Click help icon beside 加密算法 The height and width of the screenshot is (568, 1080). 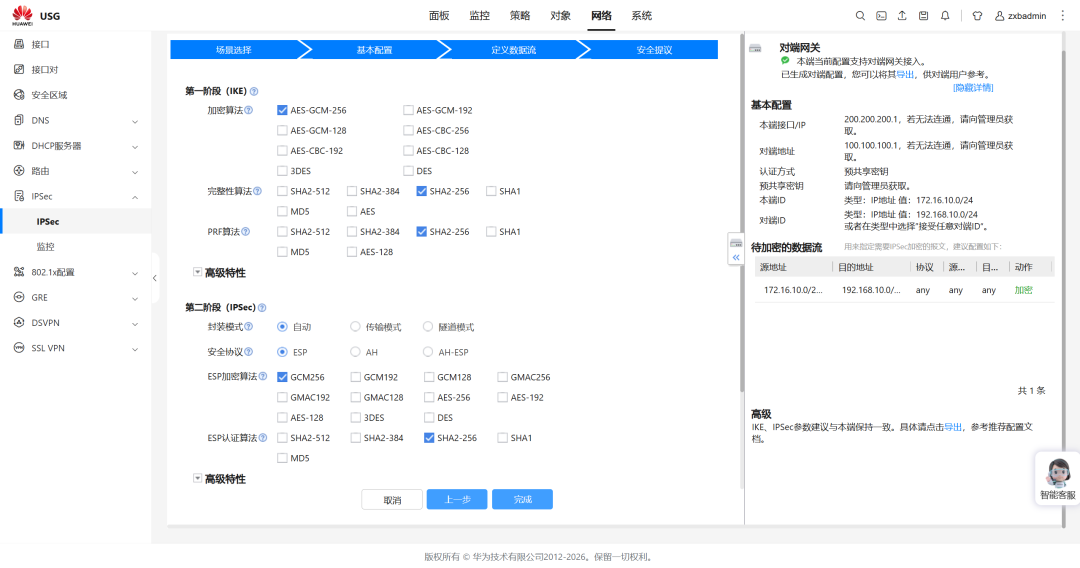[x=249, y=110]
